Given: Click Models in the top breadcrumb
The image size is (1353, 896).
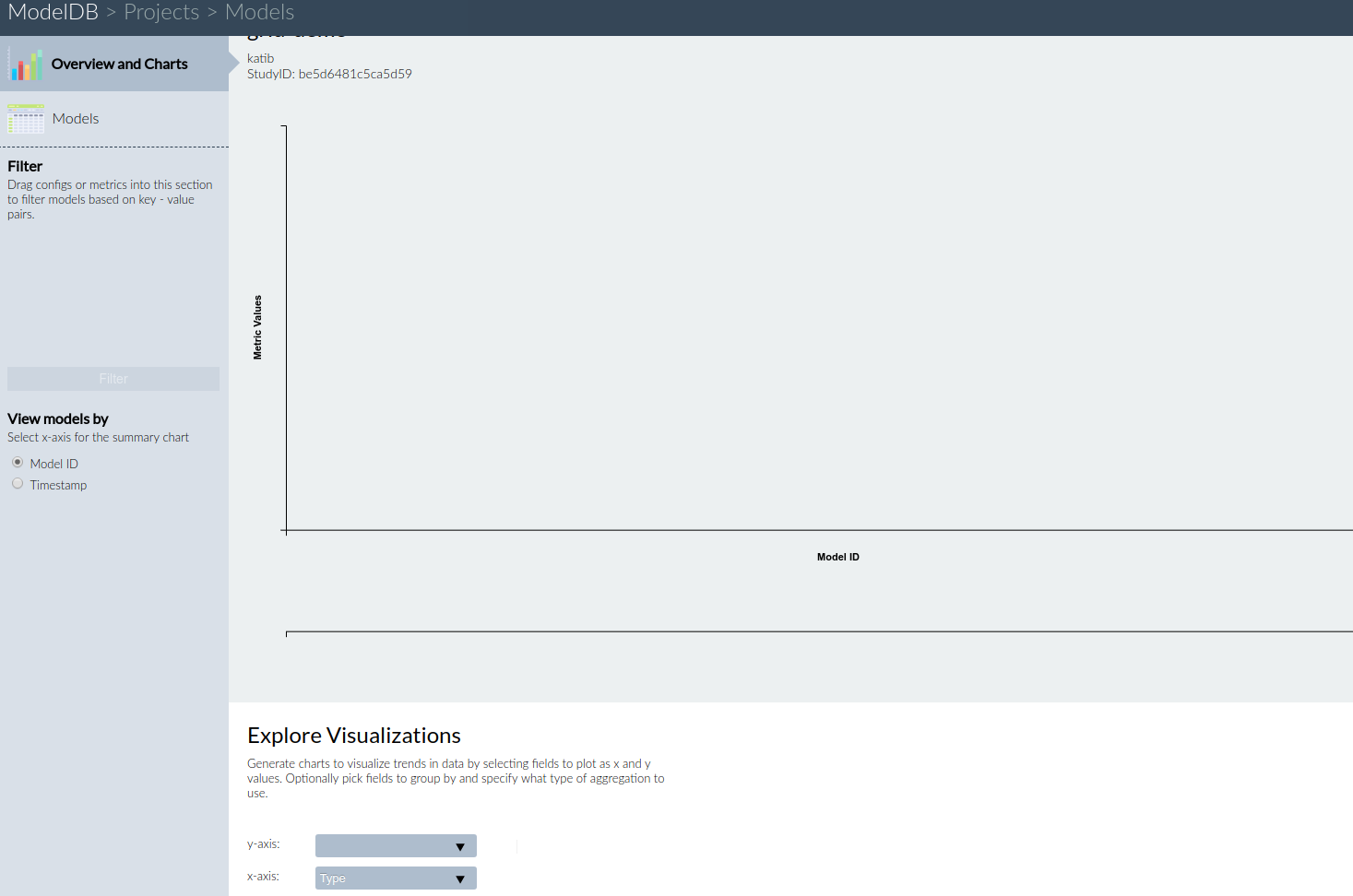Looking at the screenshot, I should pos(258,12).
